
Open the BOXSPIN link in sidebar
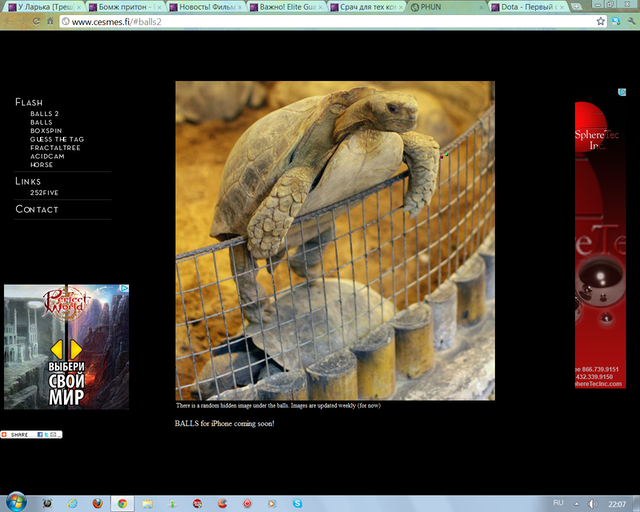[x=46, y=131]
